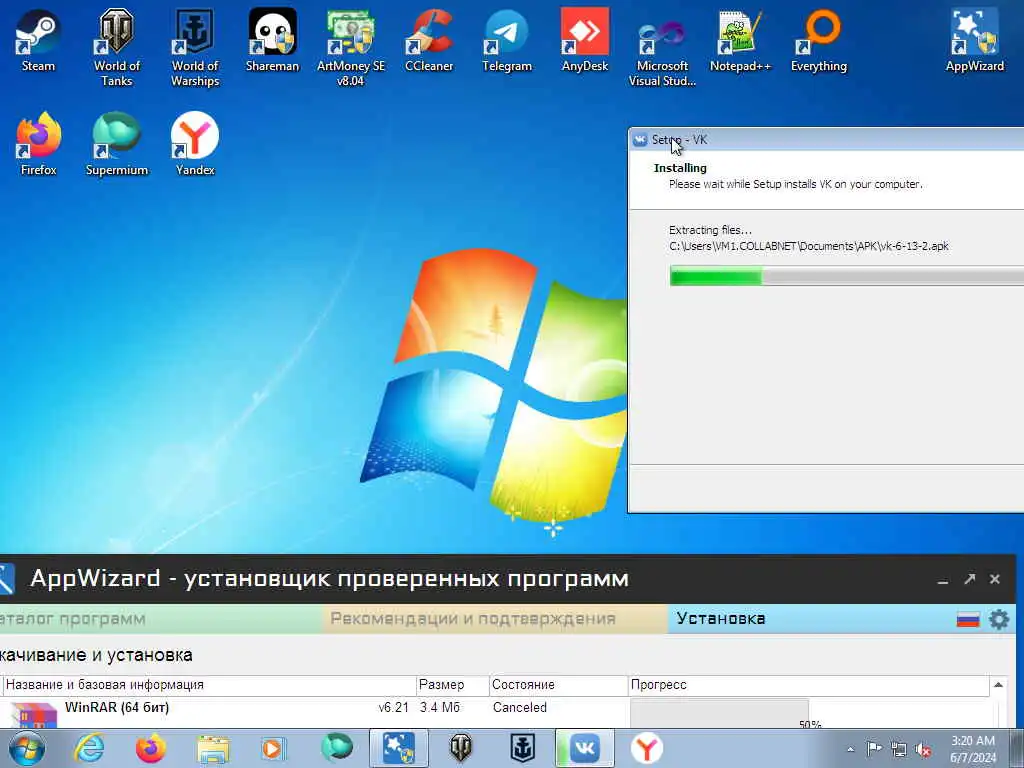
Task: Open Supermium from the taskbar
Action: pos(336,748)
